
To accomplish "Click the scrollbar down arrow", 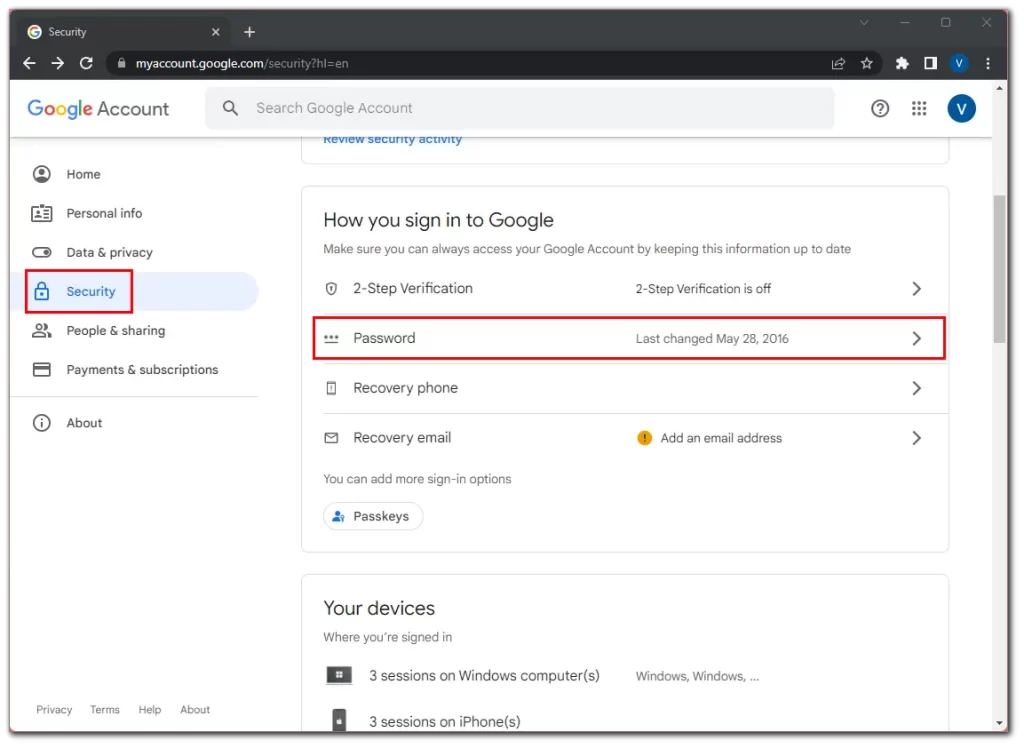I will [999, 723].
